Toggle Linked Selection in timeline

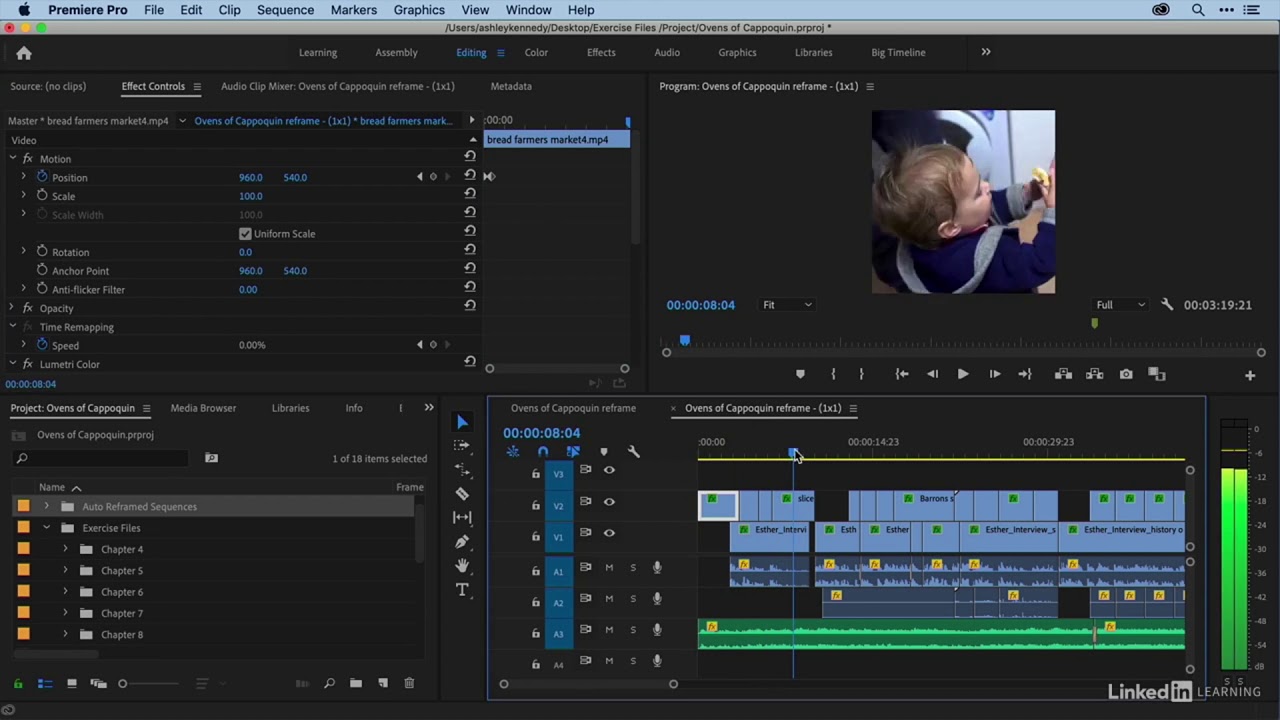[x=573, y=452]
